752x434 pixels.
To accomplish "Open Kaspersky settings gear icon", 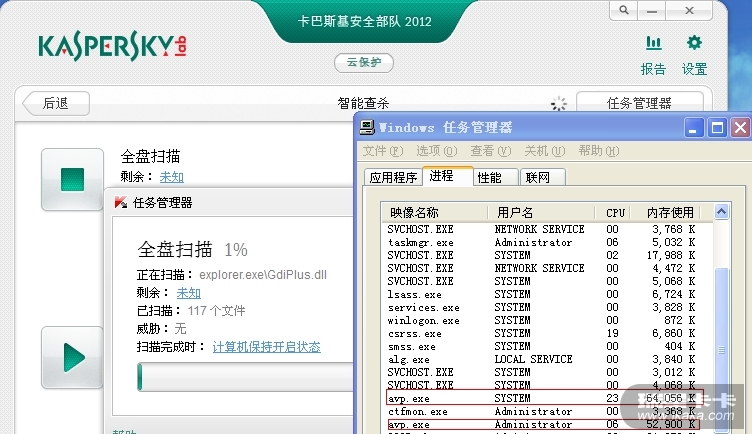I will point(694,43).
